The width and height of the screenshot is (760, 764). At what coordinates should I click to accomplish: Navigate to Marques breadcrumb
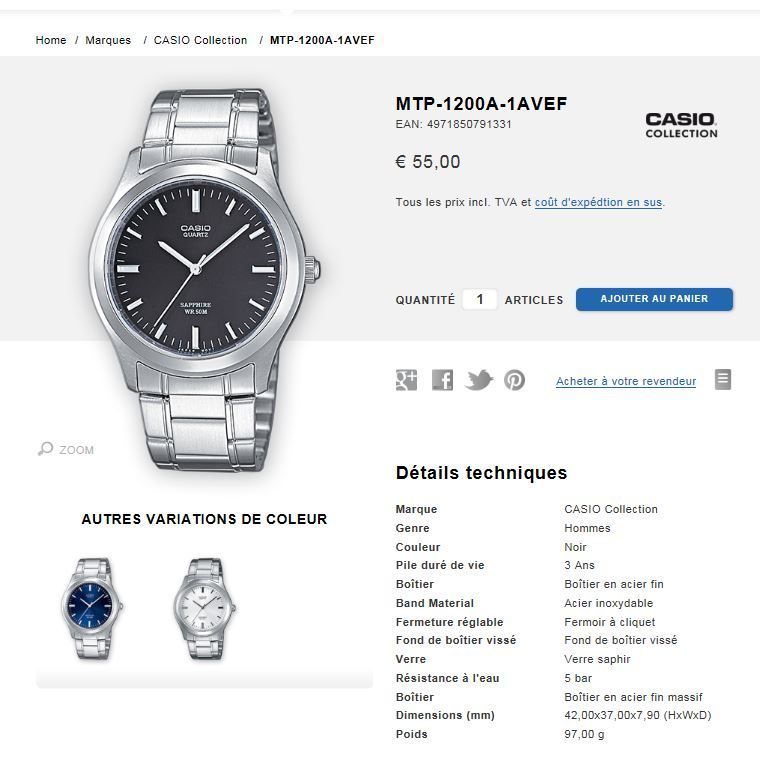108,40
